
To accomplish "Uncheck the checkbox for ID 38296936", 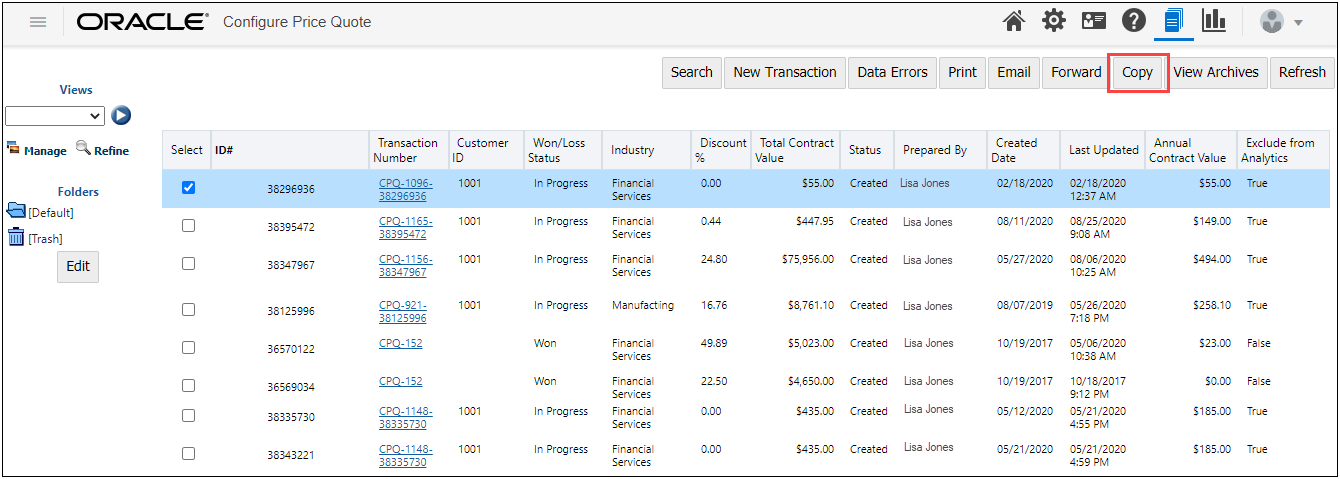I will click(x=188, y=188).
